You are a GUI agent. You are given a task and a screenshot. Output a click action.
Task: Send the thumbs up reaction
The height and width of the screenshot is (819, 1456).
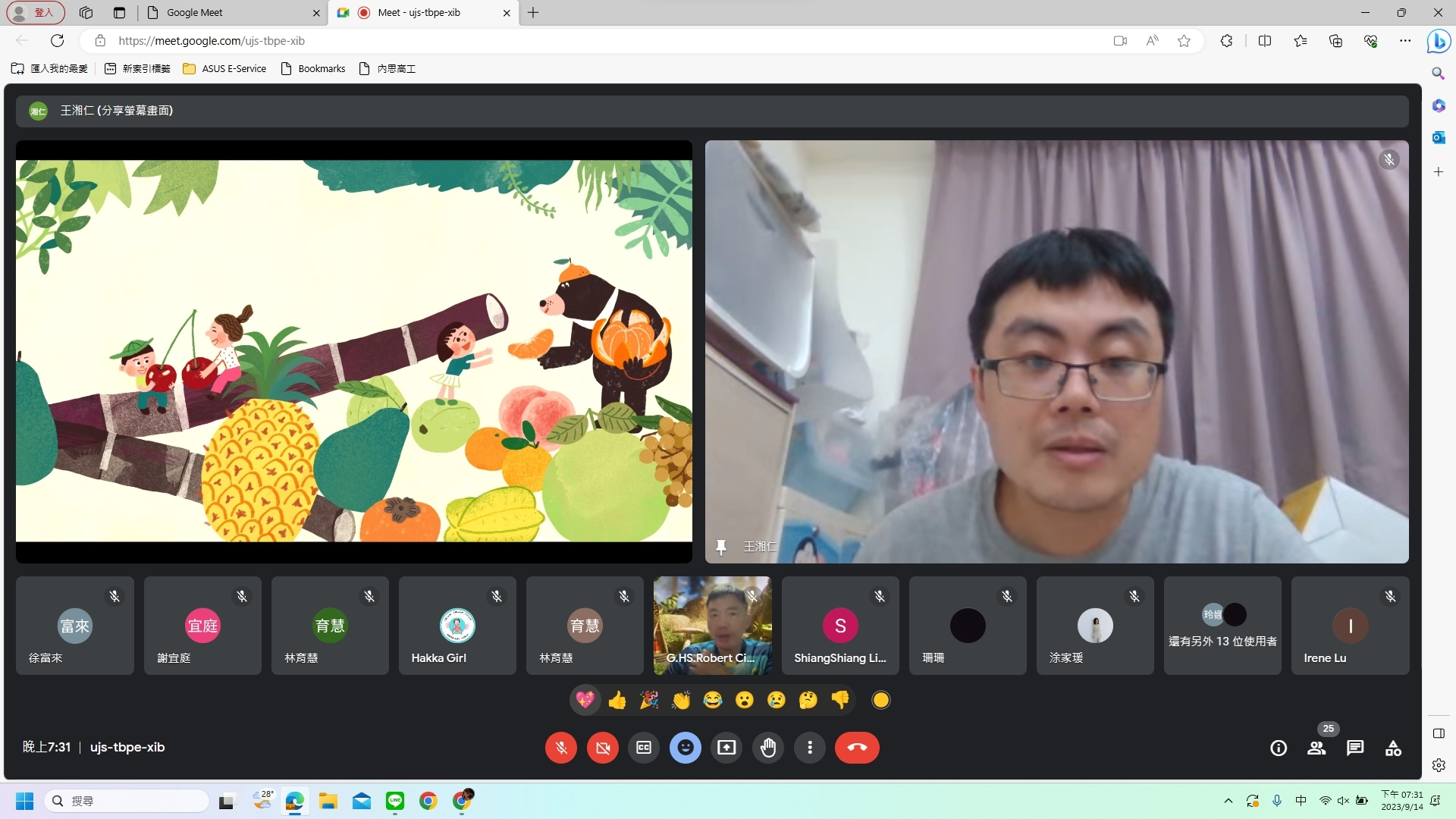pos(617,700)
